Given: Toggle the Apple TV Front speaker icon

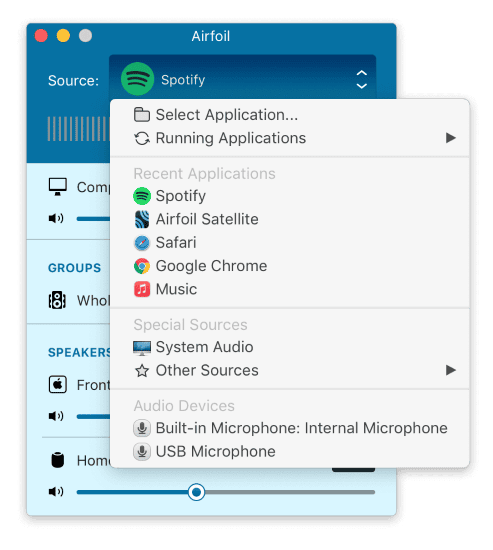Looking at the screenshot, I should (x=58, y=384).
